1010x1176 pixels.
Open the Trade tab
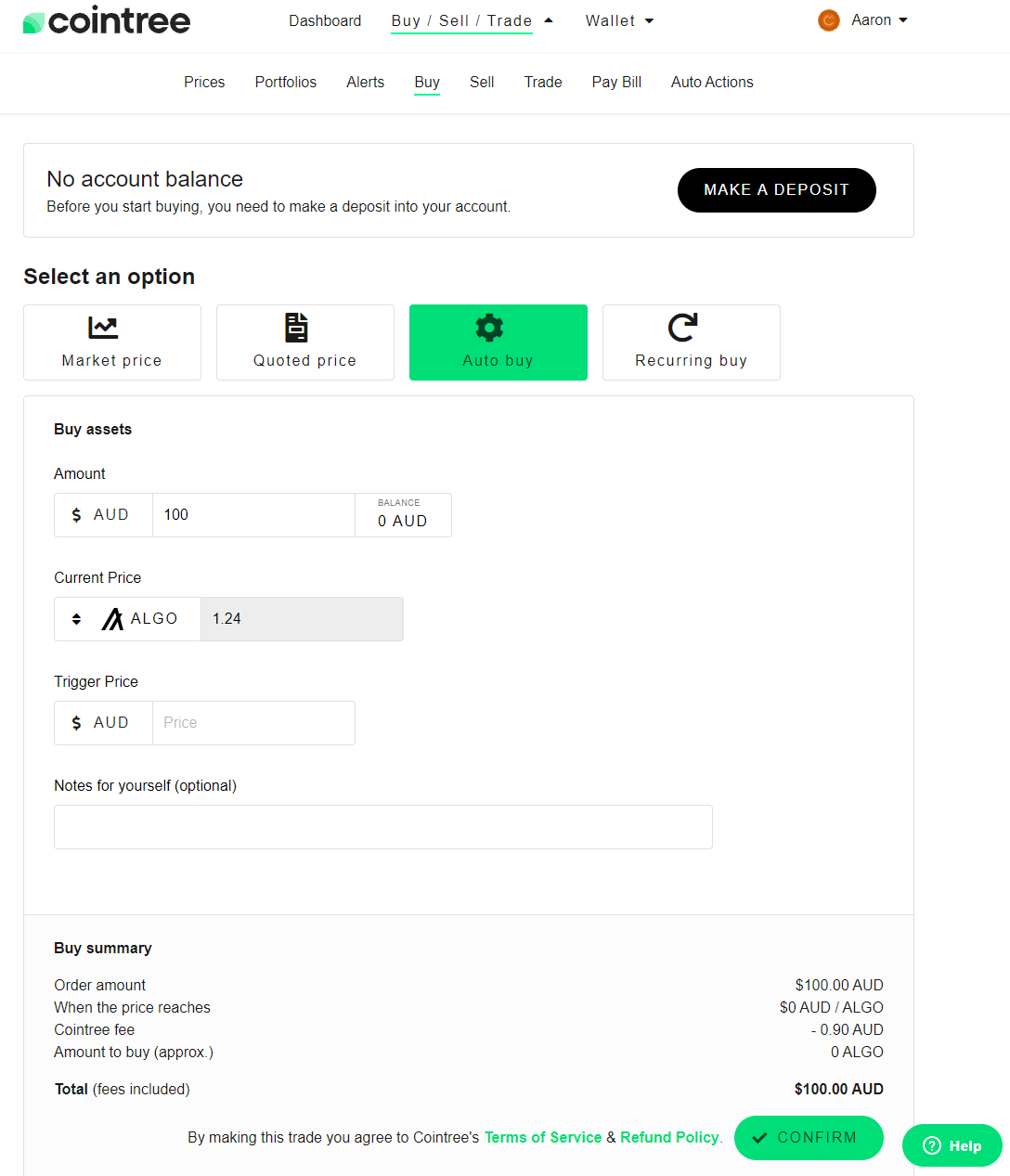pos(543,82)
